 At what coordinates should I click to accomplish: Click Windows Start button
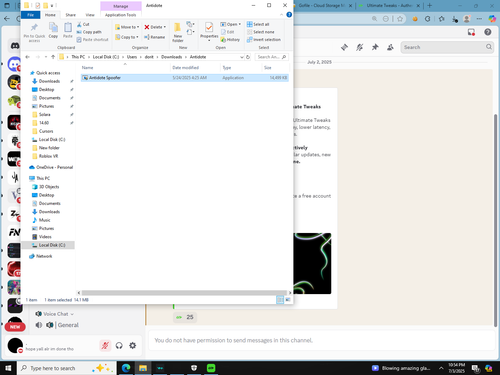(8, 368)
